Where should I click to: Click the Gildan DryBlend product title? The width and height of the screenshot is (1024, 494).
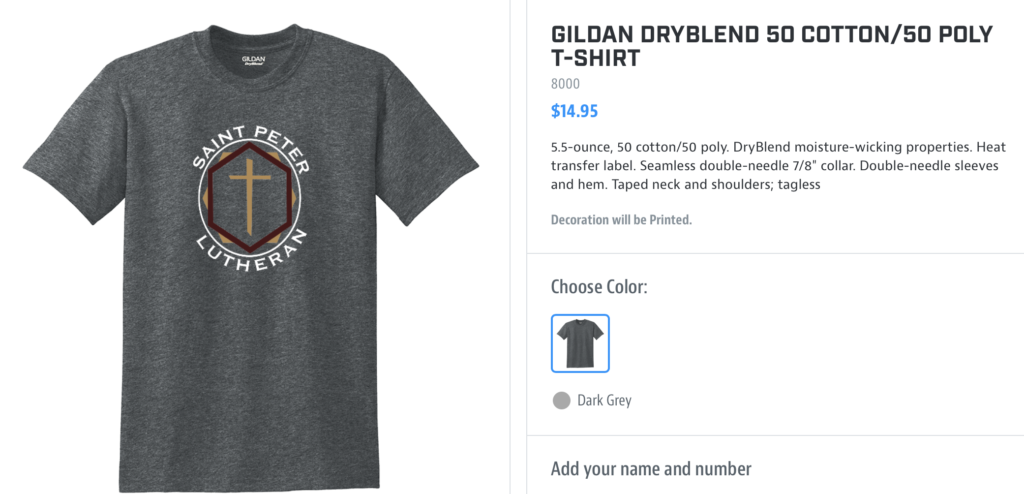click(772, 46)
